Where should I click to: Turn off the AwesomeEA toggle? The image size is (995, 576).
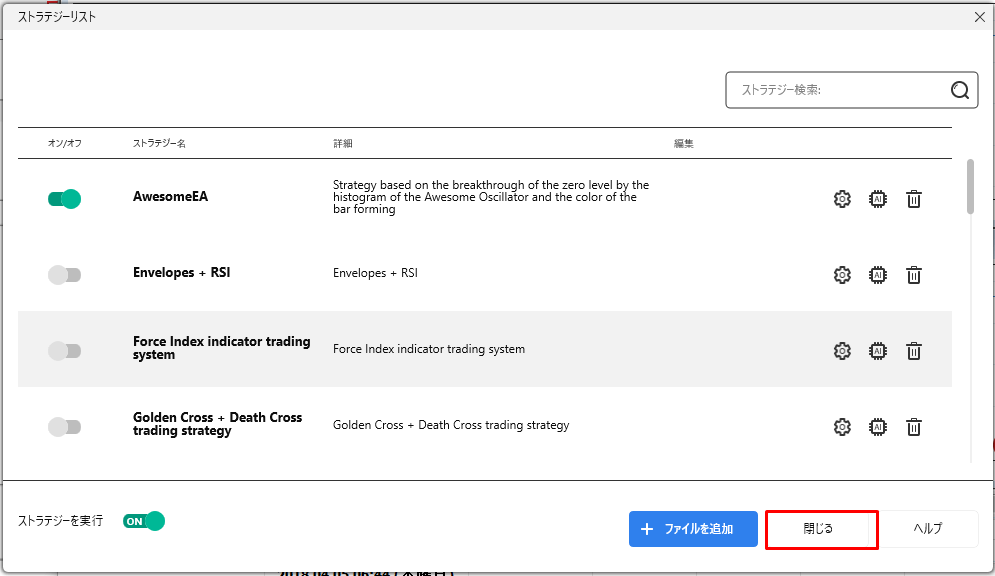pyautogui.click(x=64, y=199)
